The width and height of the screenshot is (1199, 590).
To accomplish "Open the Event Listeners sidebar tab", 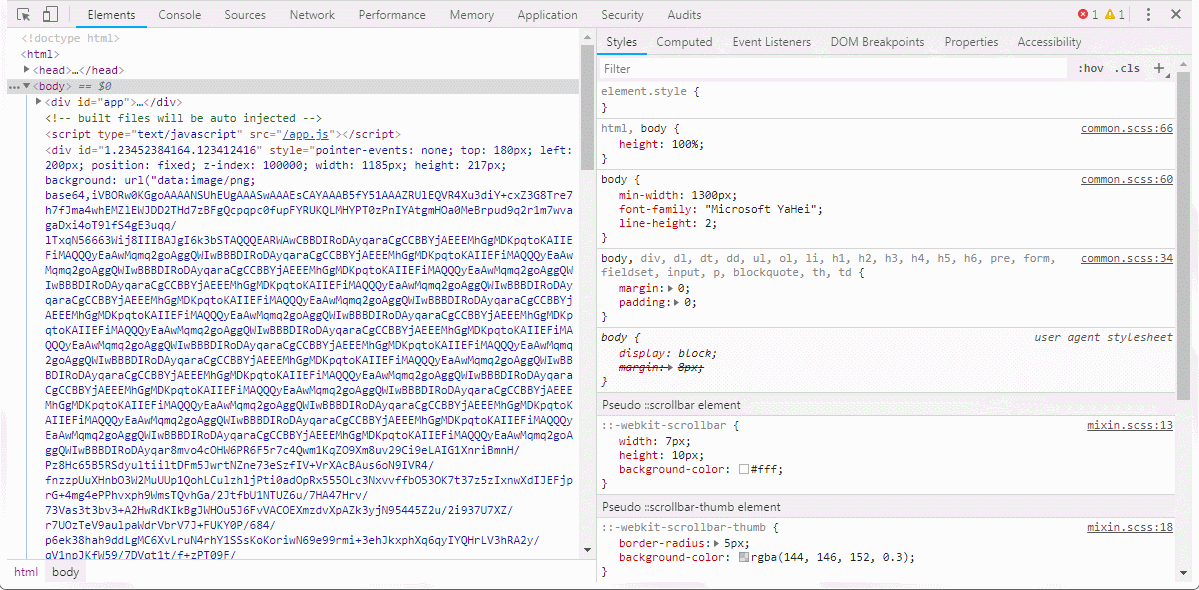I will (772, 42).
